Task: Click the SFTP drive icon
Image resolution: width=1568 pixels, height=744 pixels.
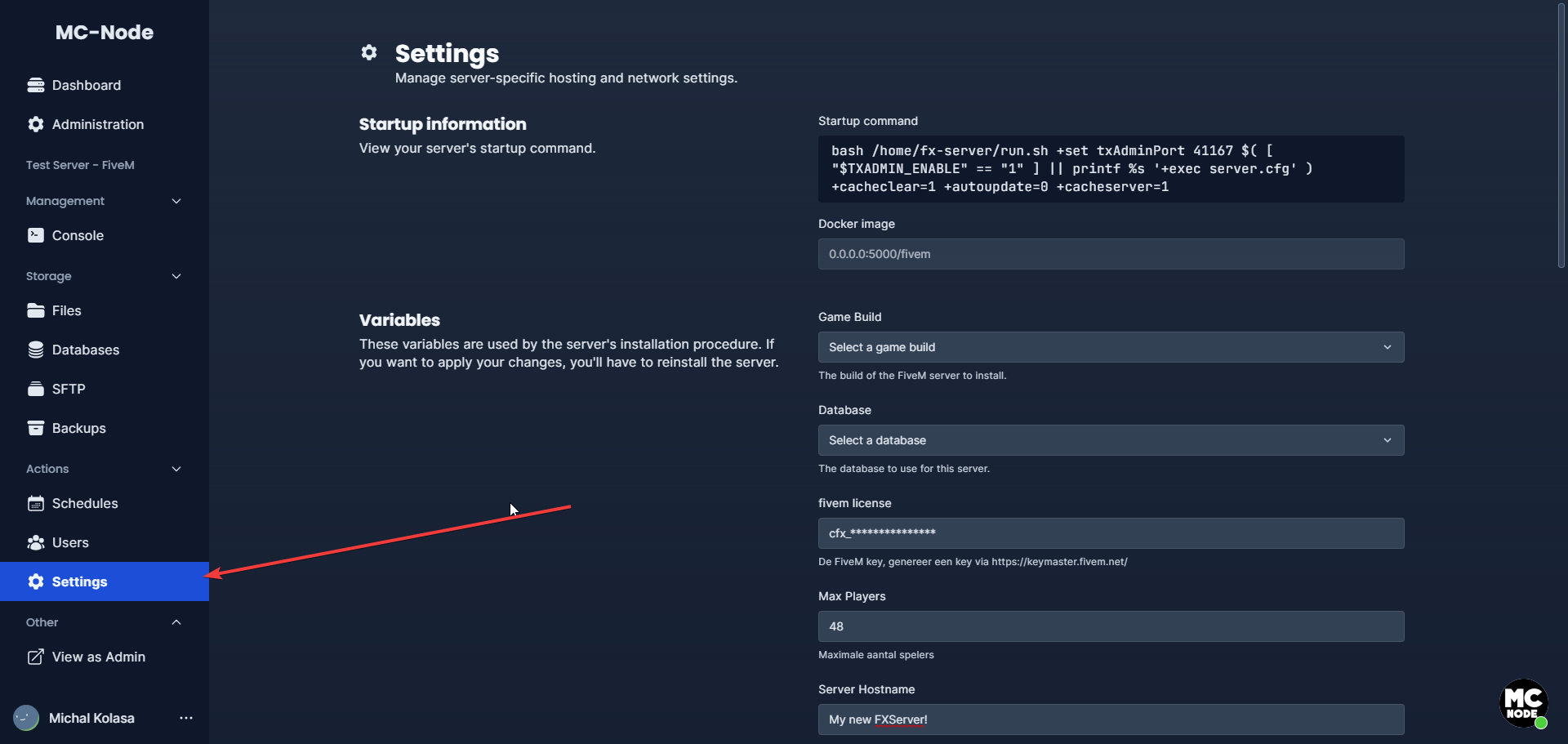Action: click(x=35, y=389)
